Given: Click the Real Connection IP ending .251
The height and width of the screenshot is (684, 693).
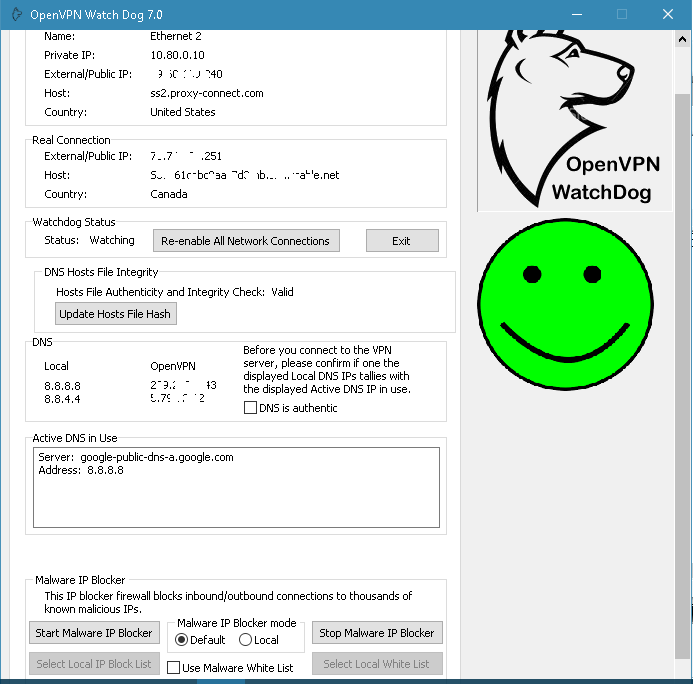Looking at the screenshot, I should coord(186,156).
